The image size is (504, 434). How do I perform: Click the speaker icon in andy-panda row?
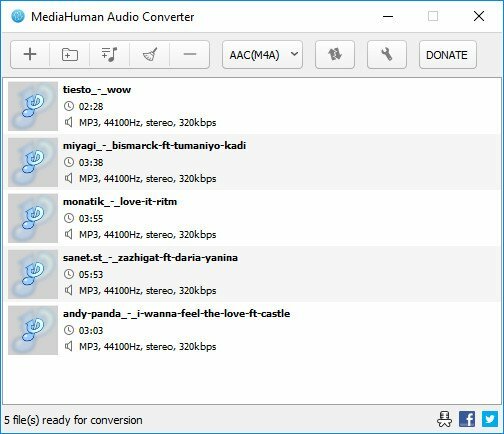tap(69, 346)
